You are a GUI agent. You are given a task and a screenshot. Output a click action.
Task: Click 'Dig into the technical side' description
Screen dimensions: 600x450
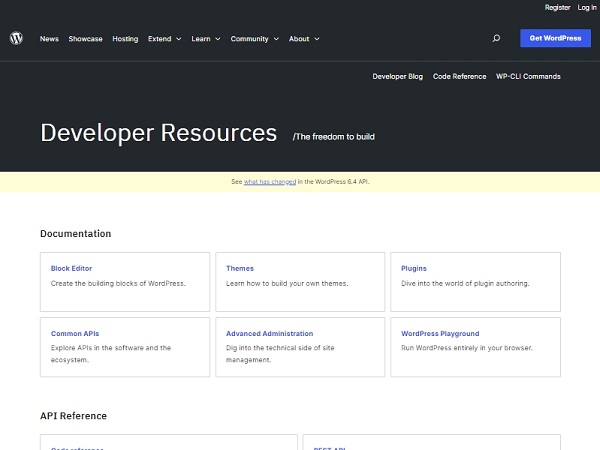(x=280, y=354)
